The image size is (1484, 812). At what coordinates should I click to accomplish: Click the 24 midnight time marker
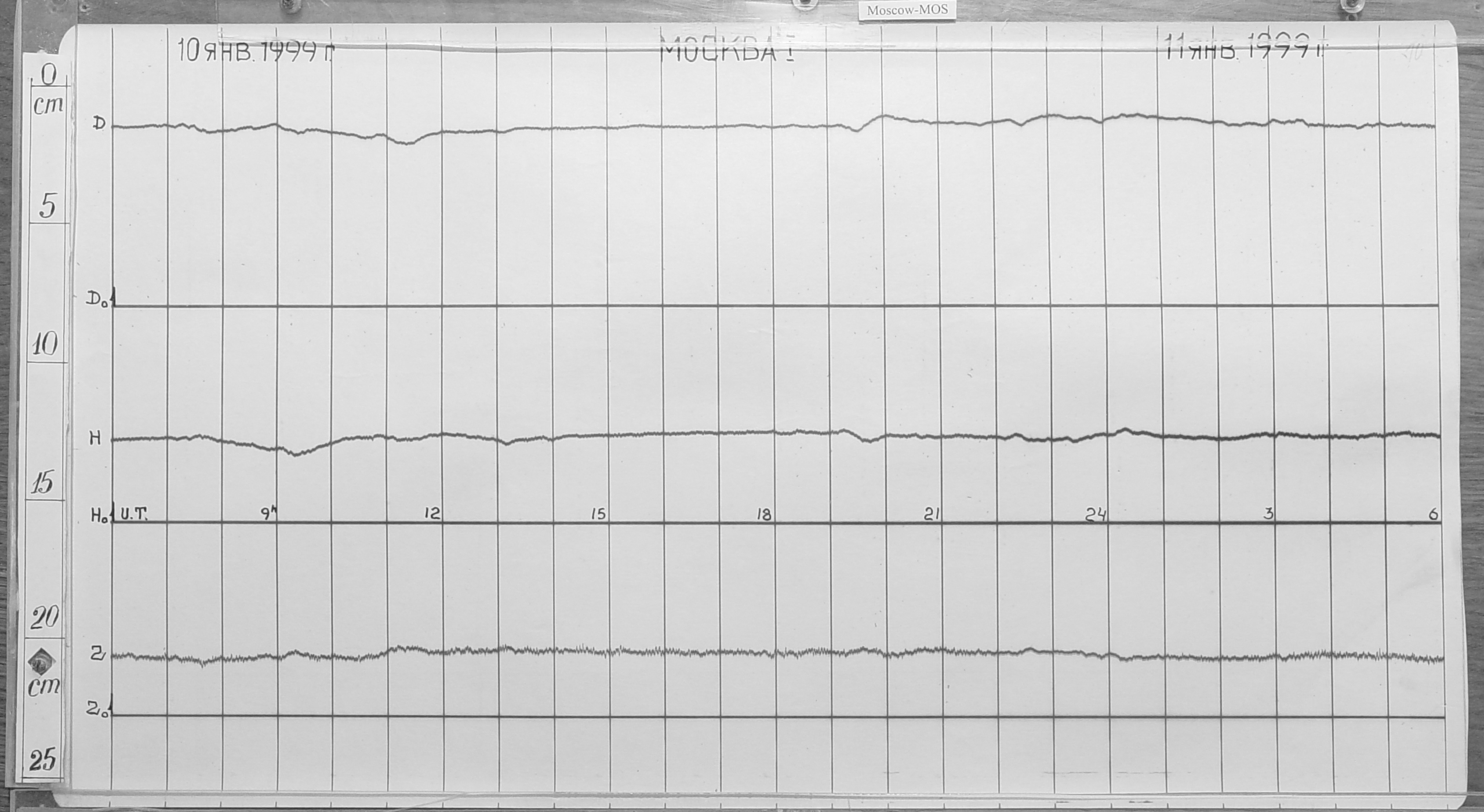1096,515
